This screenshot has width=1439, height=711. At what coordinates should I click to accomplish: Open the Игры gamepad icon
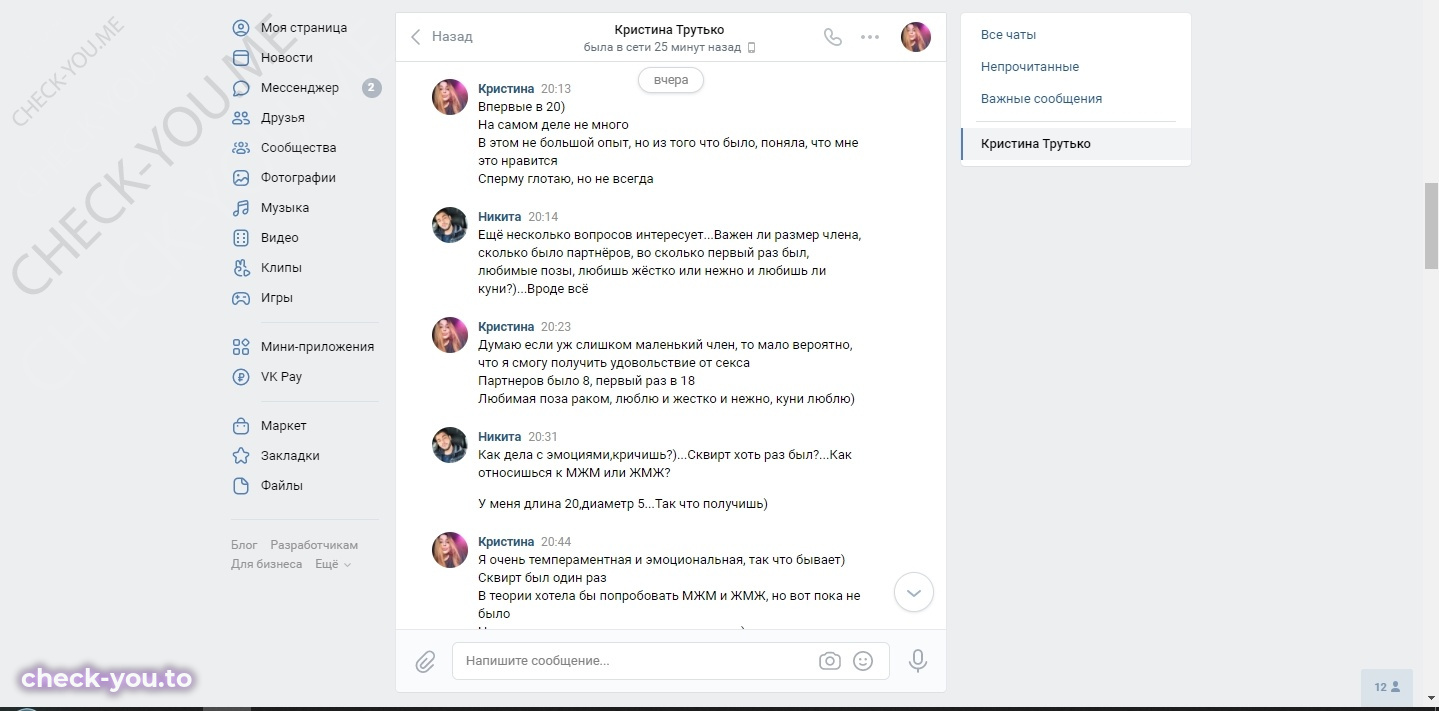[241, 298]
